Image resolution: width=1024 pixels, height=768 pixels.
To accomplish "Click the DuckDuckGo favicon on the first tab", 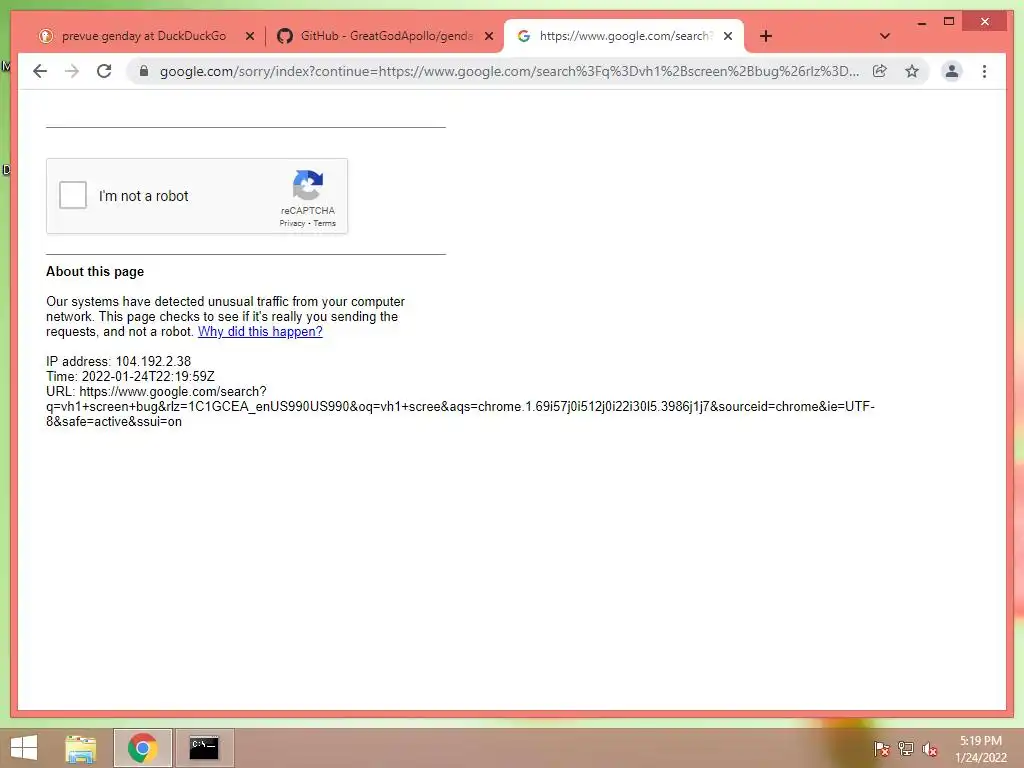I will [x=46, y=36].
